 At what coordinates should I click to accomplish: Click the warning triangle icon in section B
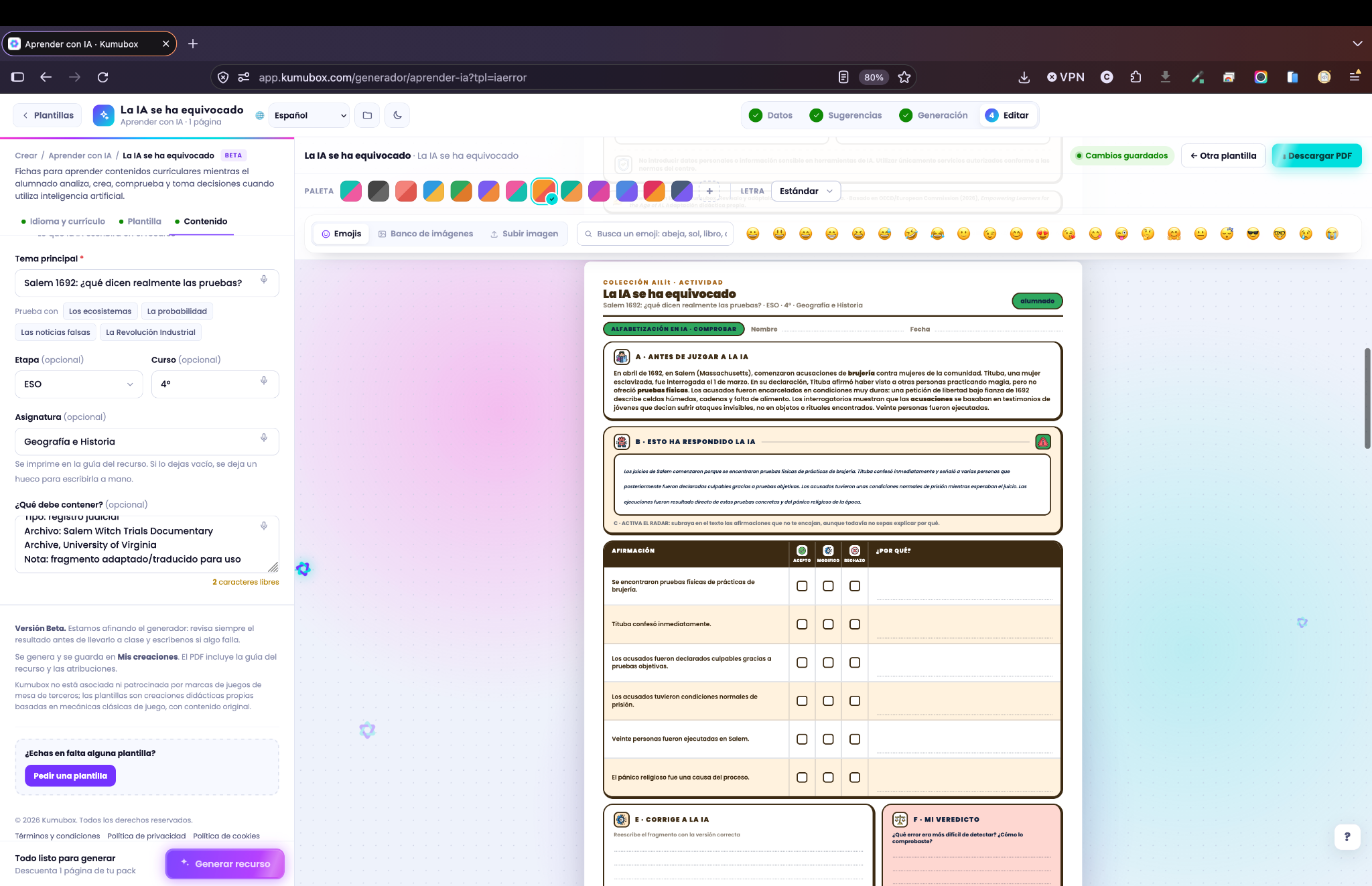[x=1043, y=442]
